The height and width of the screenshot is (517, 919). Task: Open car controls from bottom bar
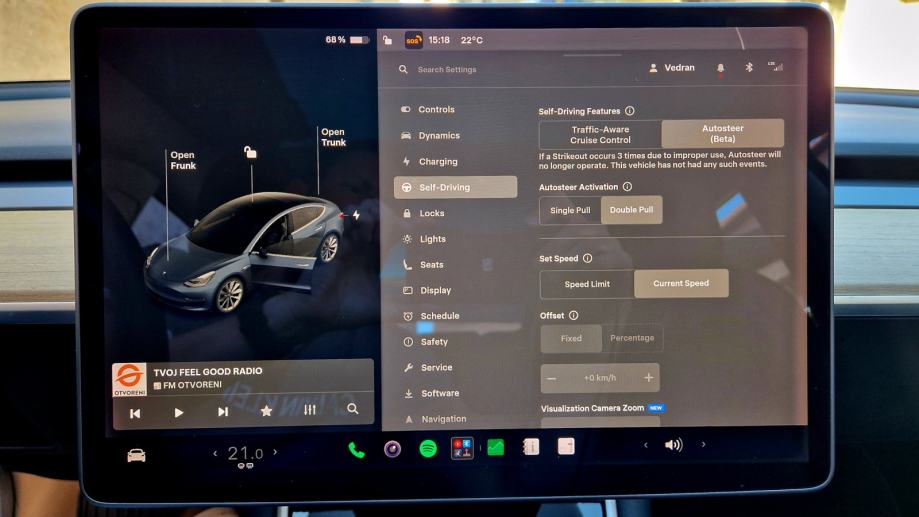coord(136,455)
